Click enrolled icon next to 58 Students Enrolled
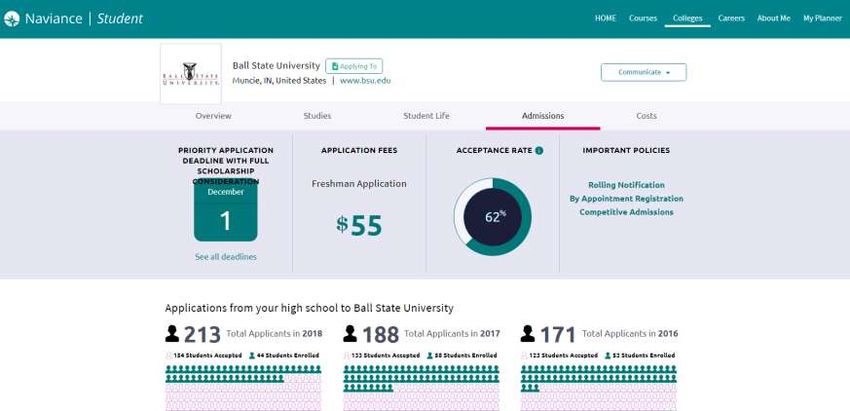Image resolution: width=850 pixels, height=411 pixels. click(x=430, y=356)
